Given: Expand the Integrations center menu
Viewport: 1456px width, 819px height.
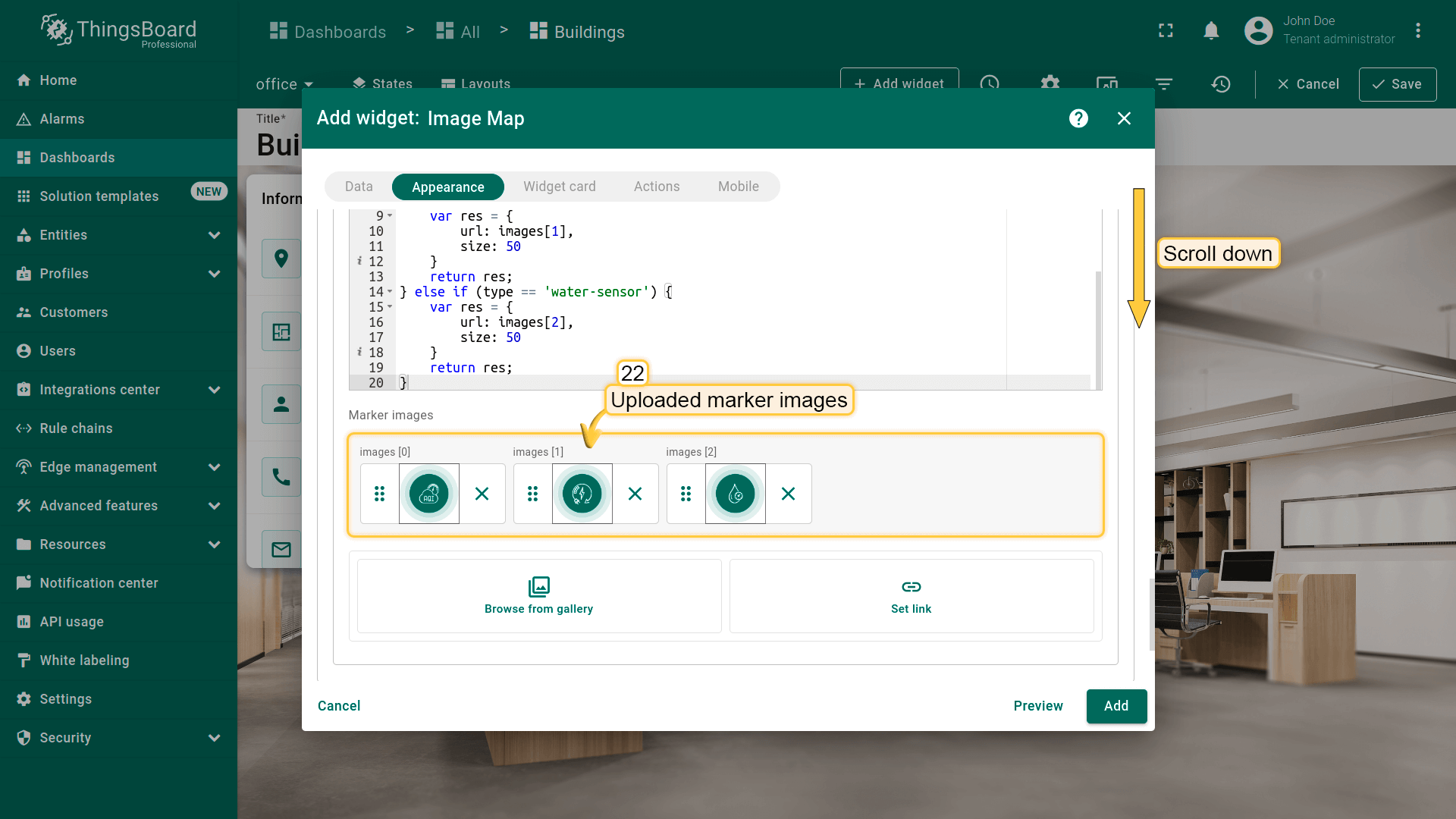Looking at the screenshot, I should [x=214, y=390].
